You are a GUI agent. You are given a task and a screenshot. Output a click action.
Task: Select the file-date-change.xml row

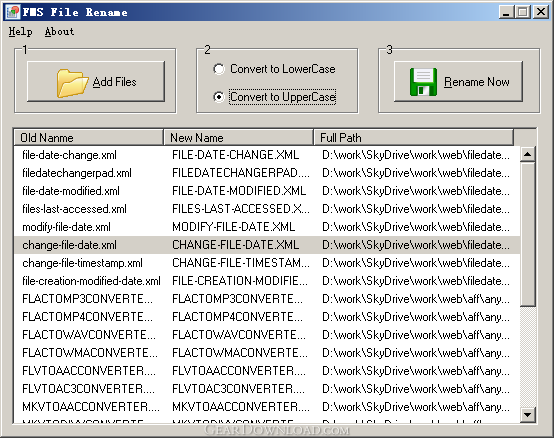[x=267, y=155]
